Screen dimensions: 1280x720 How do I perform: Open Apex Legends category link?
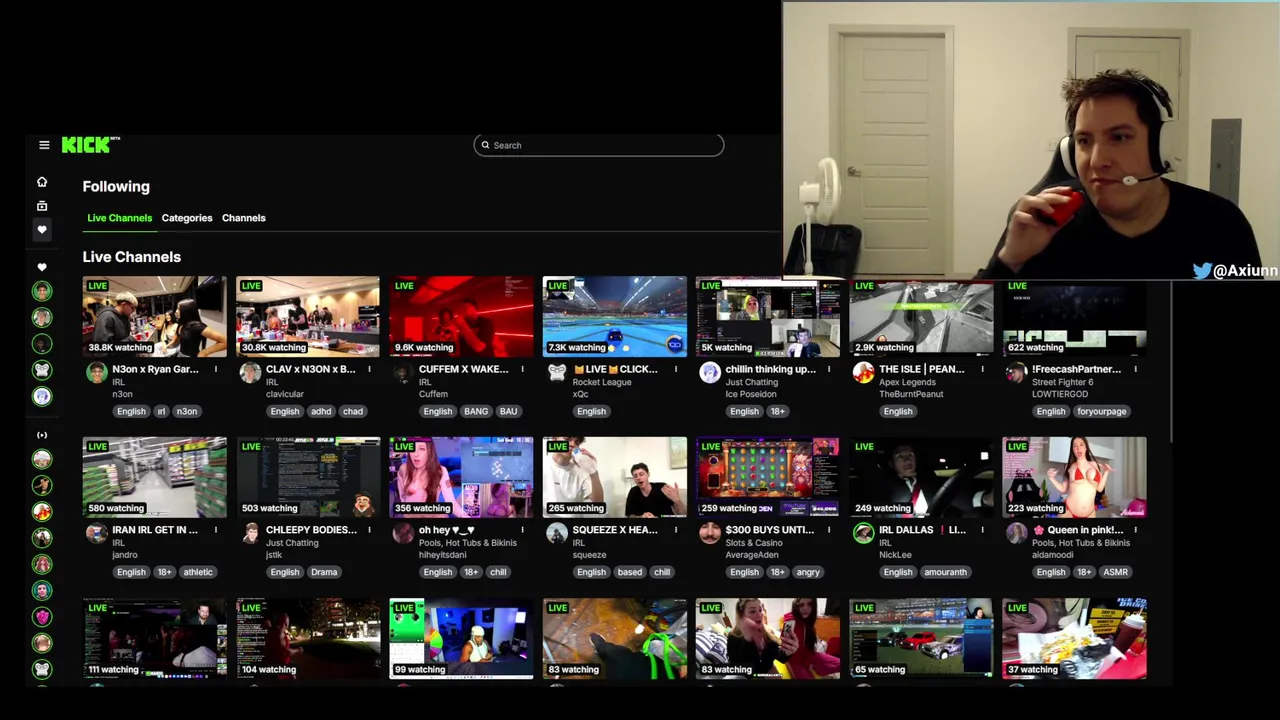pyautogui.click(x=907, y=382)
